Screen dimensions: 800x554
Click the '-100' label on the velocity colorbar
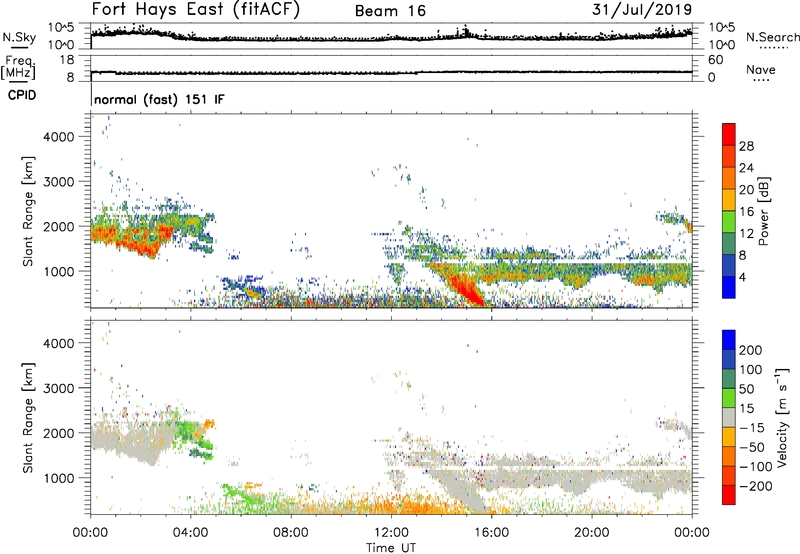[756, 467]
